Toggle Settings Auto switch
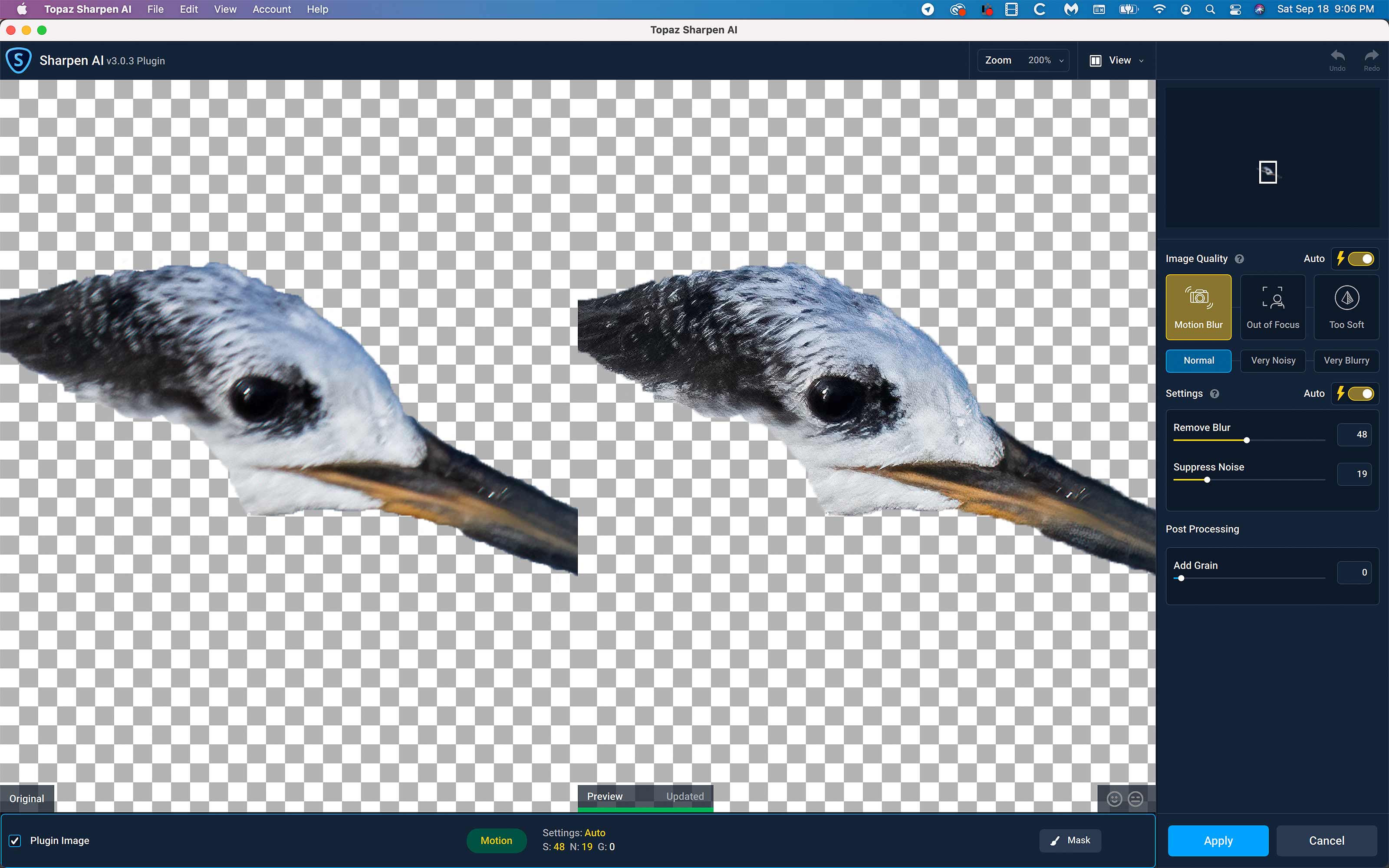Screen dimensions: 1389x868 coord(1360,394)
